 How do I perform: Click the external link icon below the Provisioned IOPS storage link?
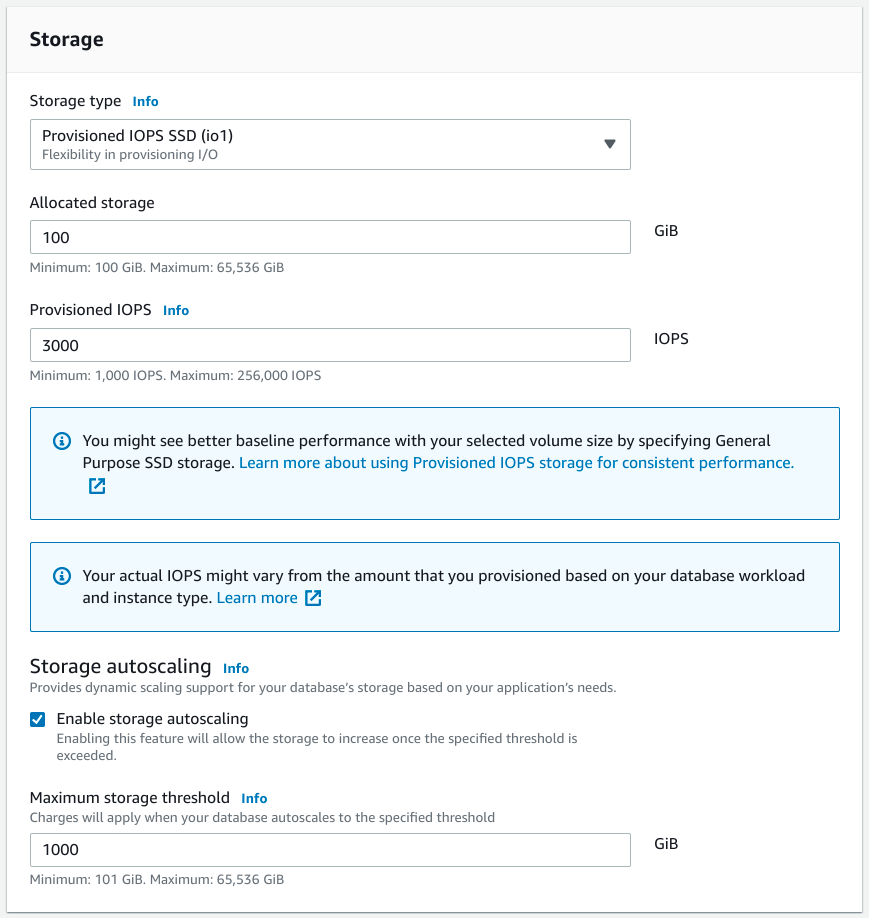[x=97, y=486]
